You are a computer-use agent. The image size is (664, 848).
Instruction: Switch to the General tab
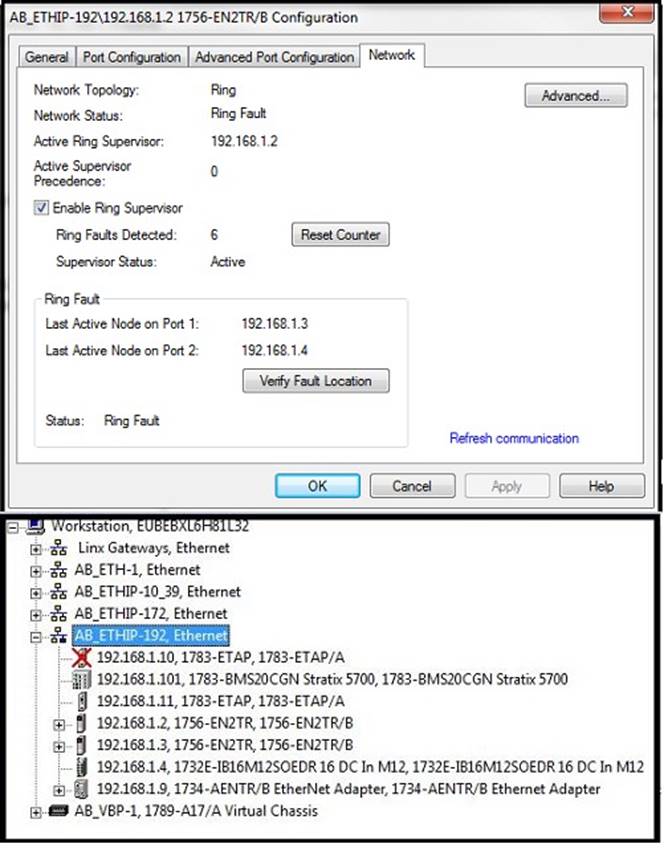[47, 57]
